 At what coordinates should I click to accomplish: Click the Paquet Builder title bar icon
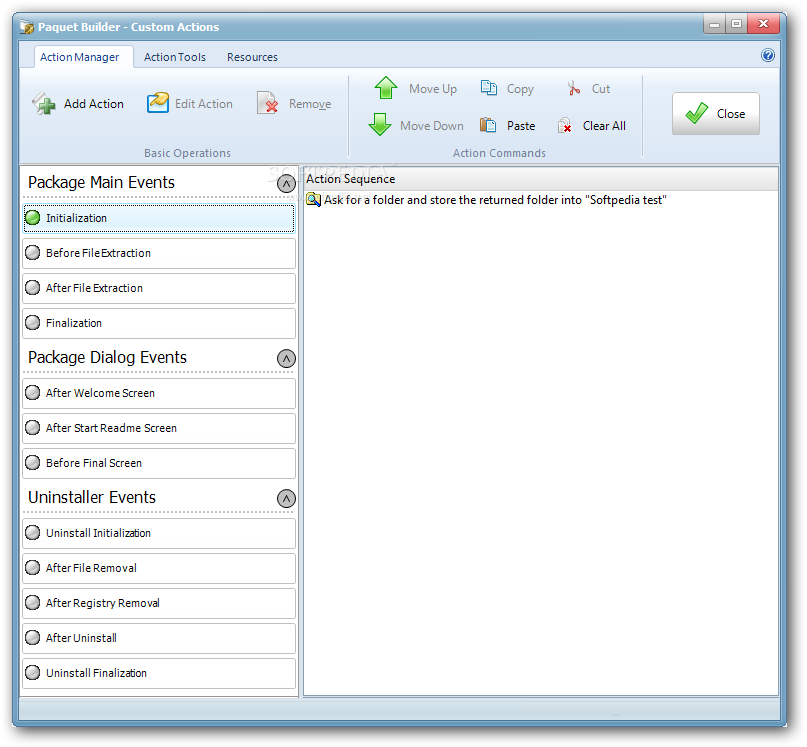[x=27, y=27]
